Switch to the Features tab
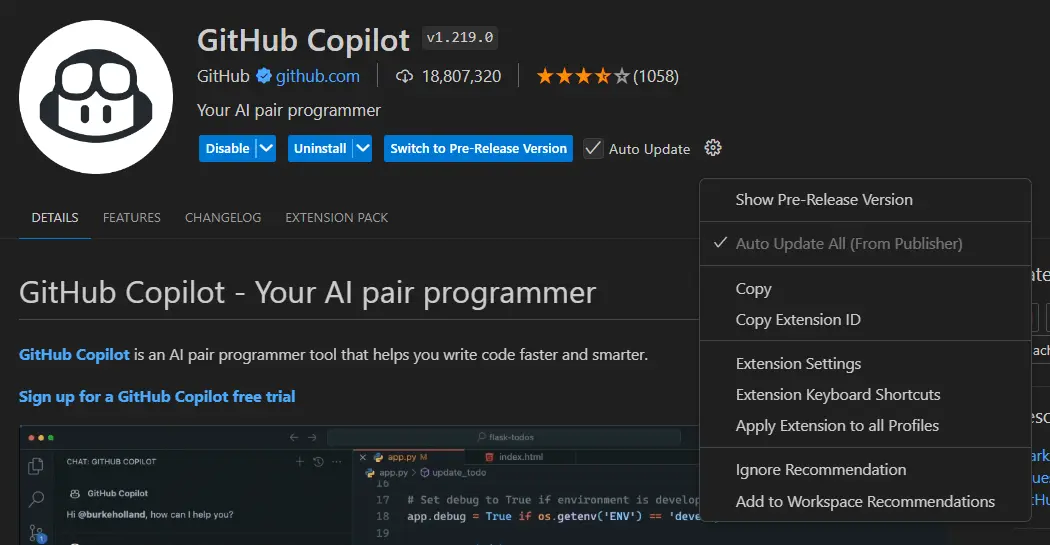This screenshot has width=1050, height=545. 132,217
